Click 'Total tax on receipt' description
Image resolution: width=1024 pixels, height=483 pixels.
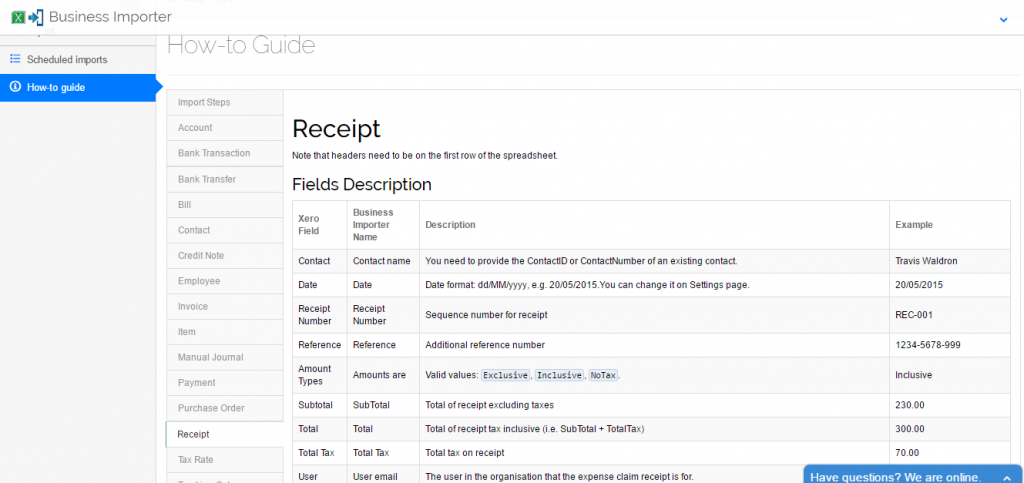click(464, 453)
